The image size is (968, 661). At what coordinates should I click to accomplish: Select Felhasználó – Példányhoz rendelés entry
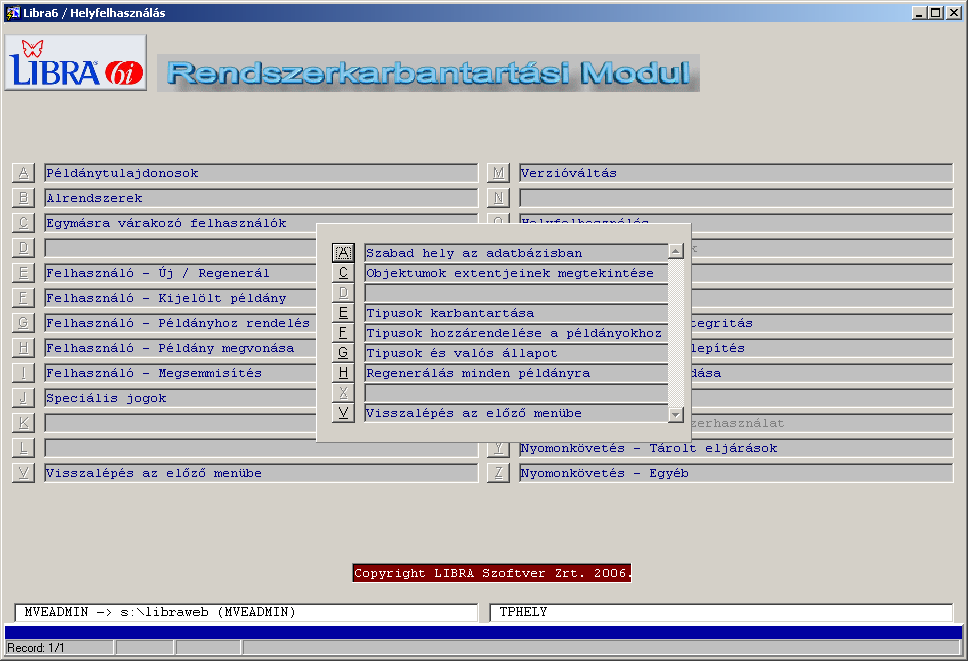[x=180, y=323]
